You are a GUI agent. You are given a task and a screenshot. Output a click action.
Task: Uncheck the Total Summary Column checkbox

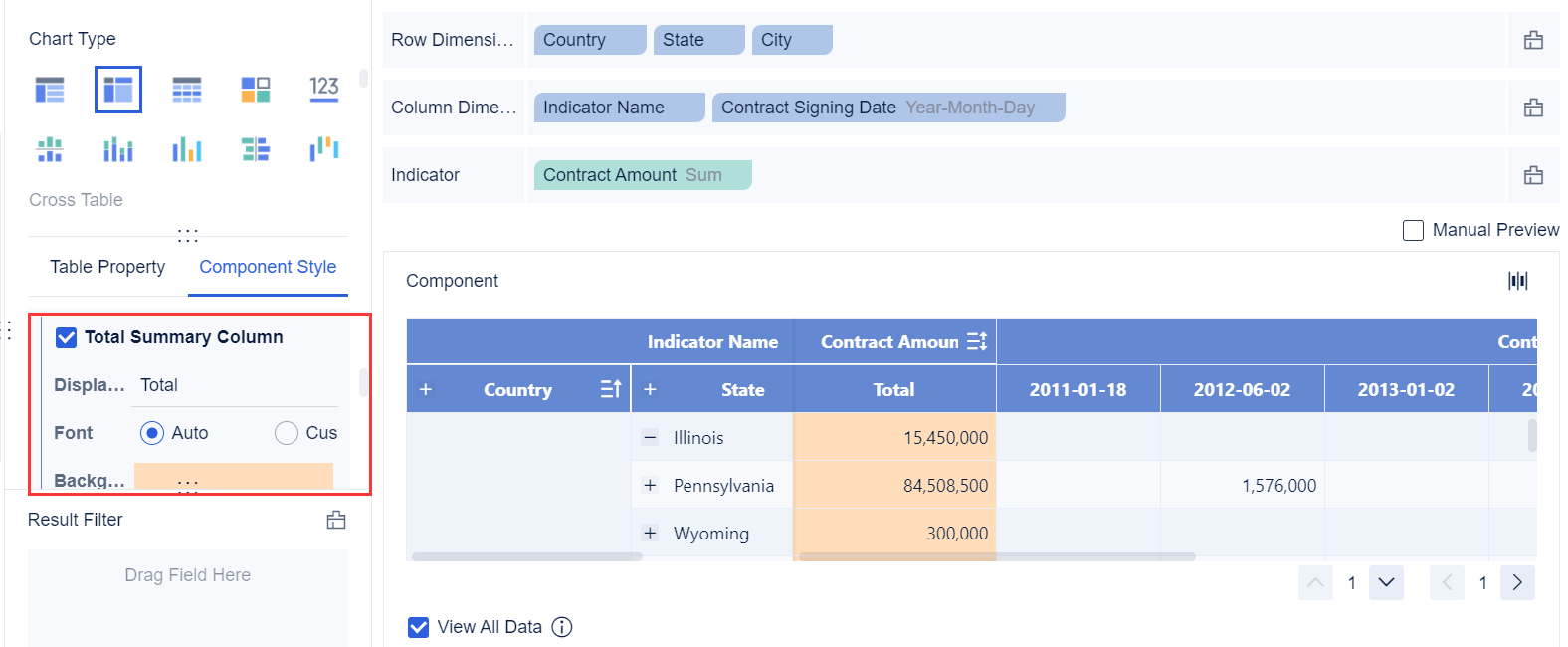point(67,337)
